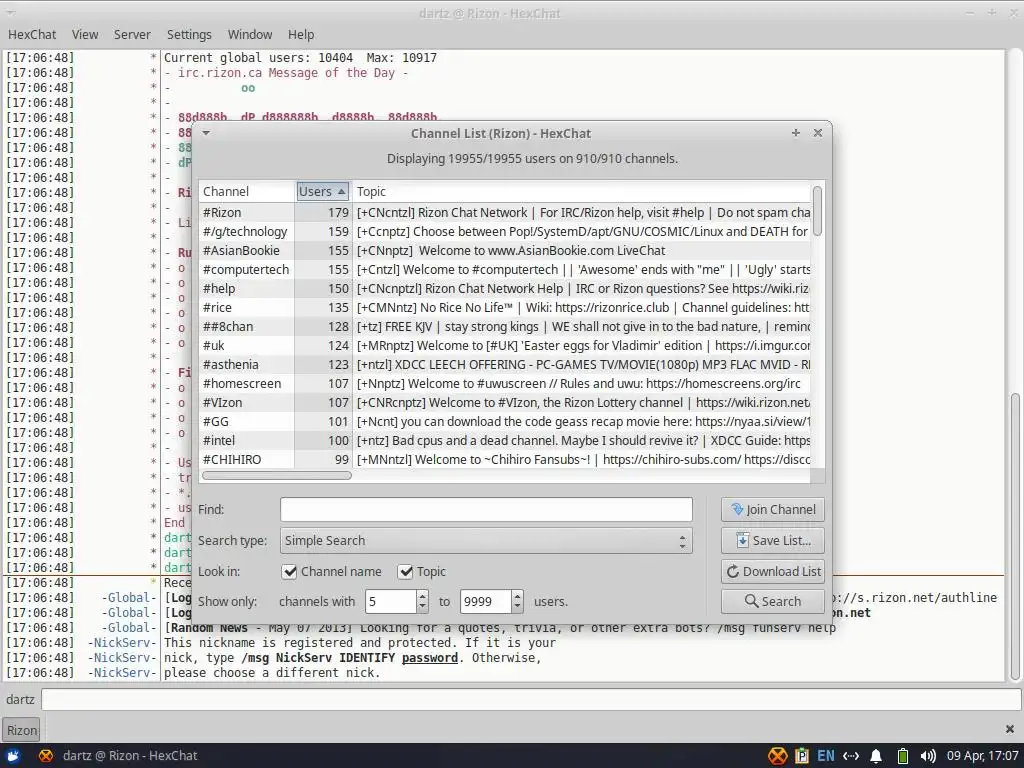Click the channel list horizontal scrollbar

[x=277, y=475]
